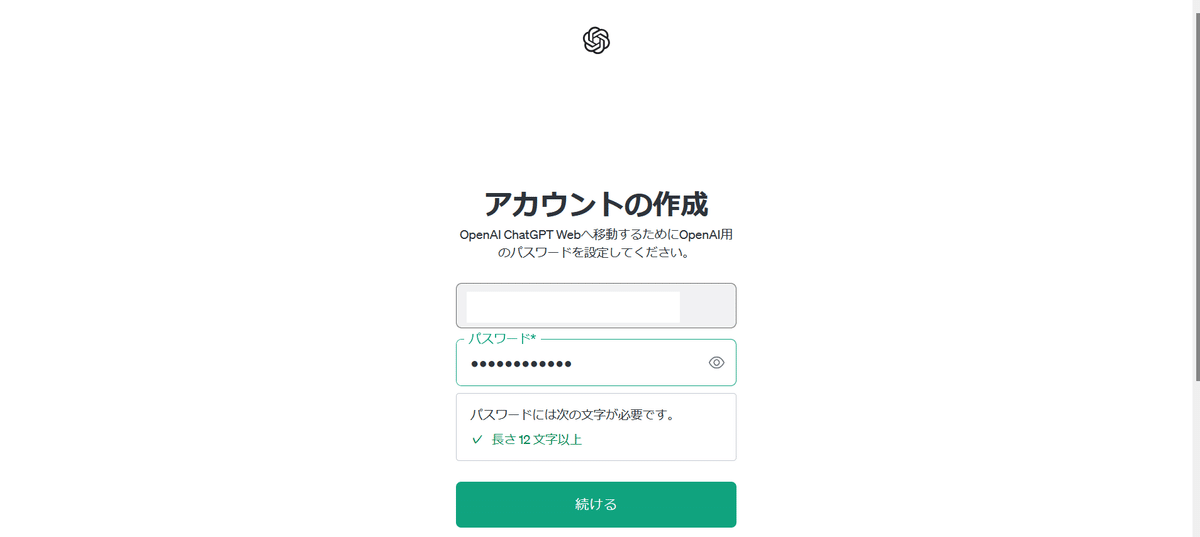Click the green checkmark beside 長さ 12 文字以上
The width and height of the screenshot is (1200, 537).
tap(477, 439)
